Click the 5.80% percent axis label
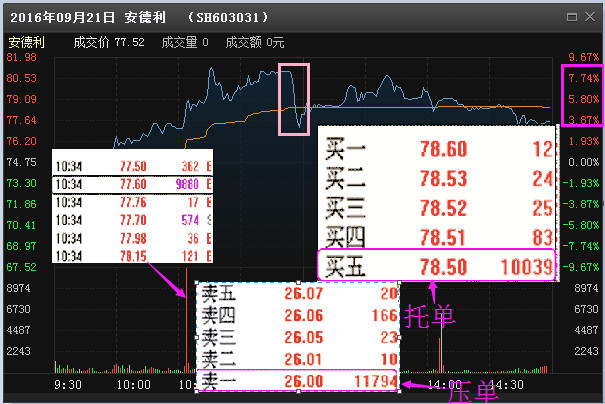Image resolution: width=605 pixels, height=404 pixels. [x=583, y=99]
